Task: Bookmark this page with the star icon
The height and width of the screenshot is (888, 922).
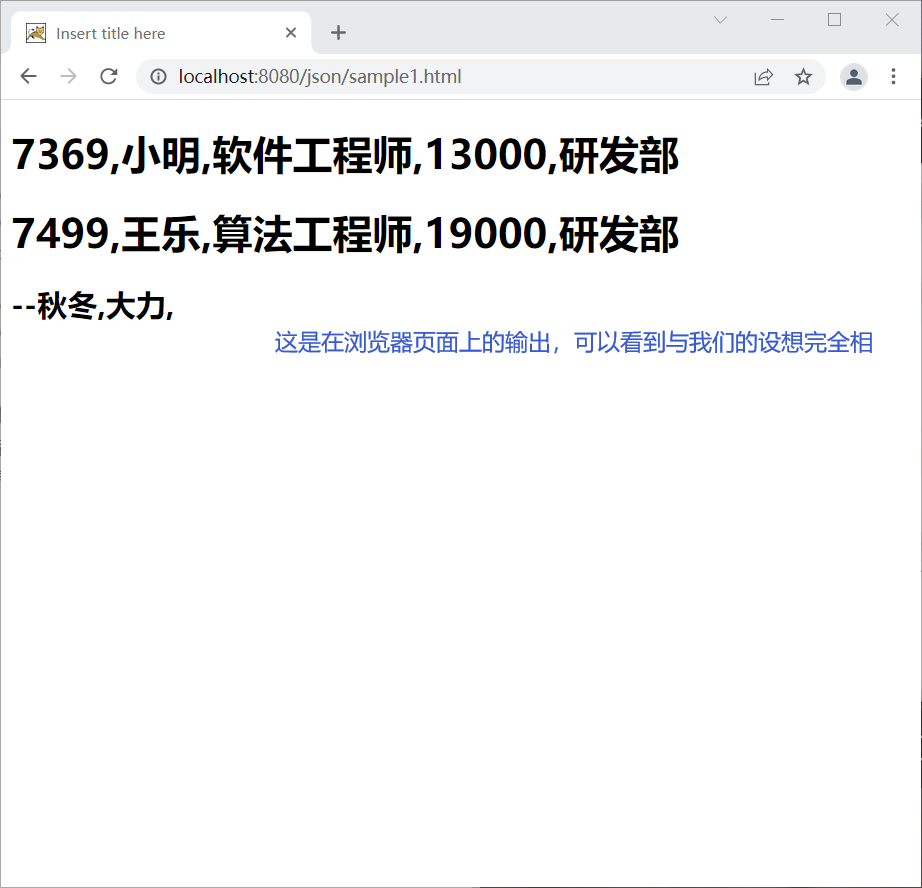Action: tap(803, 76)
